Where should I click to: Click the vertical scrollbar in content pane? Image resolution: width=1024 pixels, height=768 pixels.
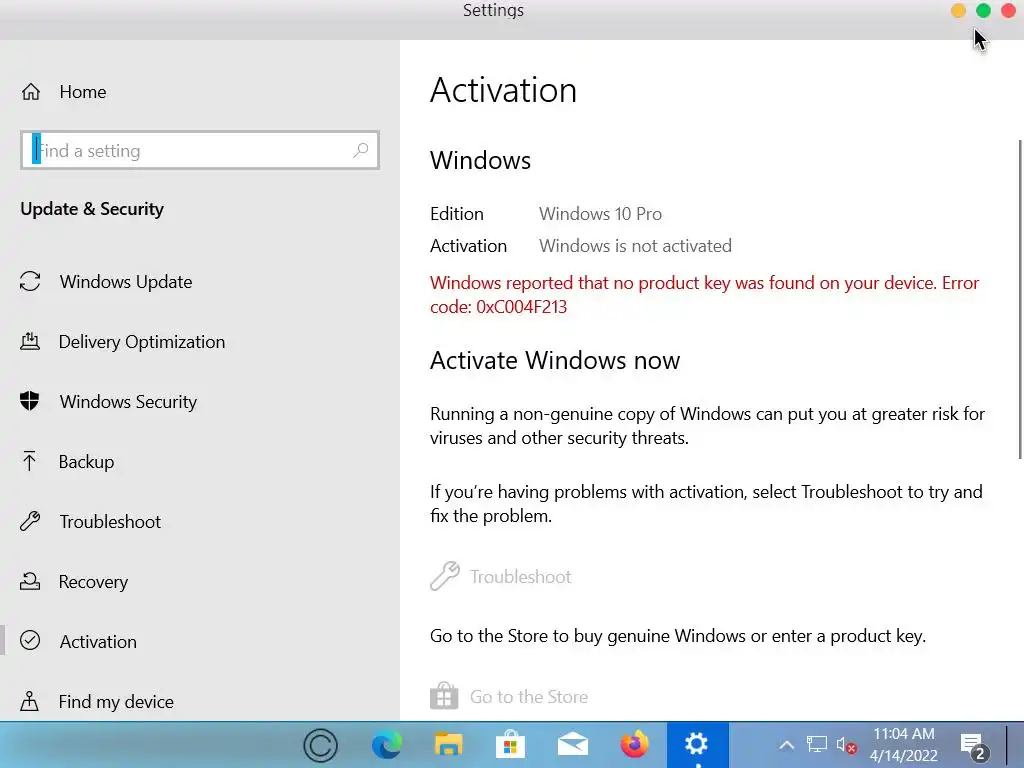tap(1020, 299)
